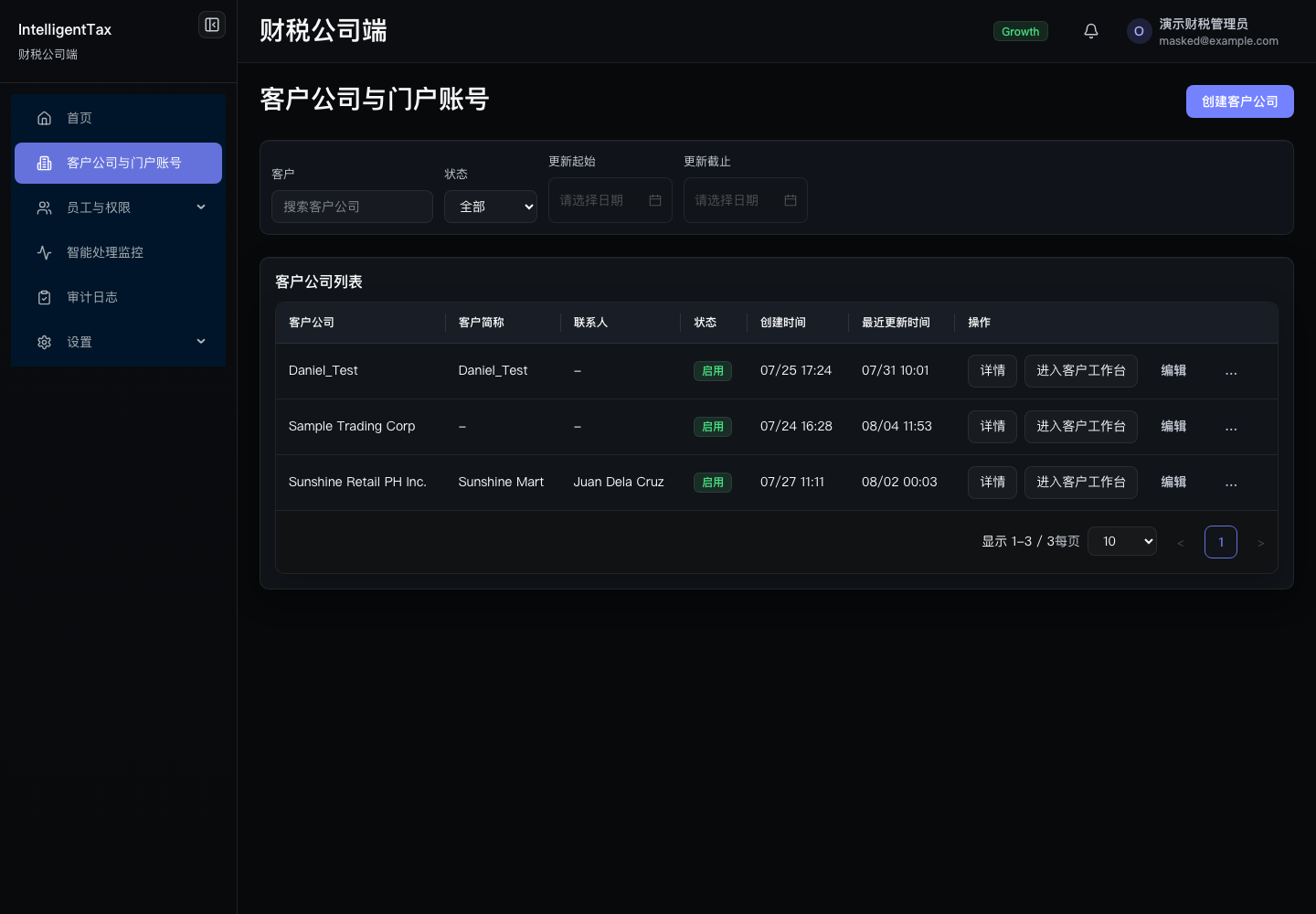Click the Juan Dela Cruz contact cell
The width and height of the screenshot is (1316, 914).
[x=619, y=482]
